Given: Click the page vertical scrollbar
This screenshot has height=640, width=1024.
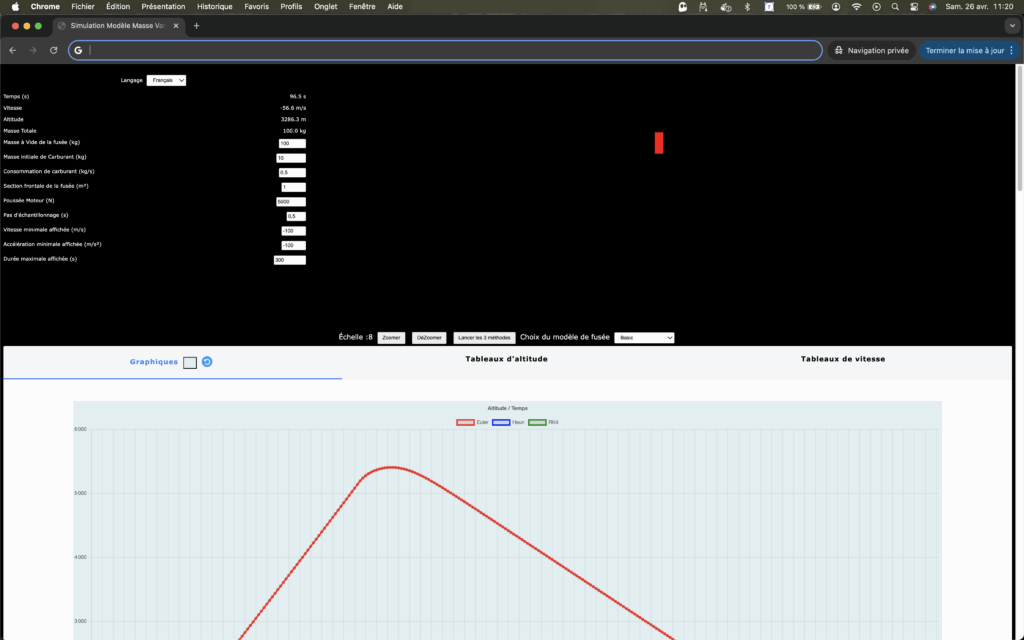Looking at the screenshot, I should coord(1019,131).
